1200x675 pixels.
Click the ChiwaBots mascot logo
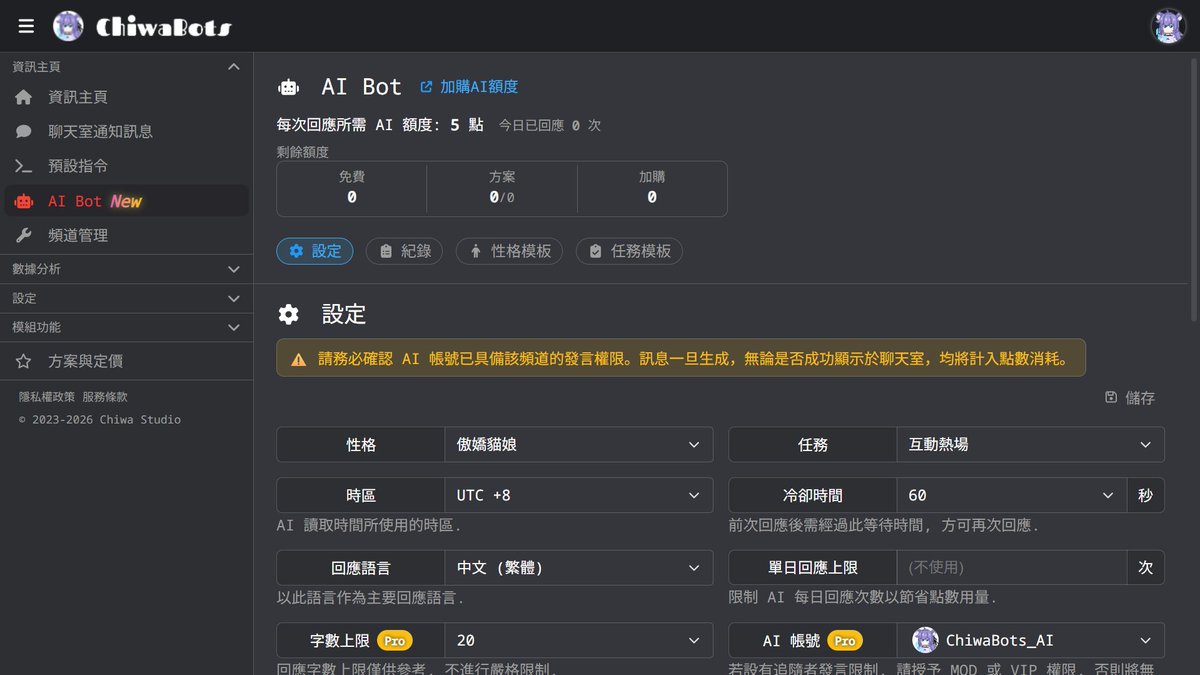(68, 26)
